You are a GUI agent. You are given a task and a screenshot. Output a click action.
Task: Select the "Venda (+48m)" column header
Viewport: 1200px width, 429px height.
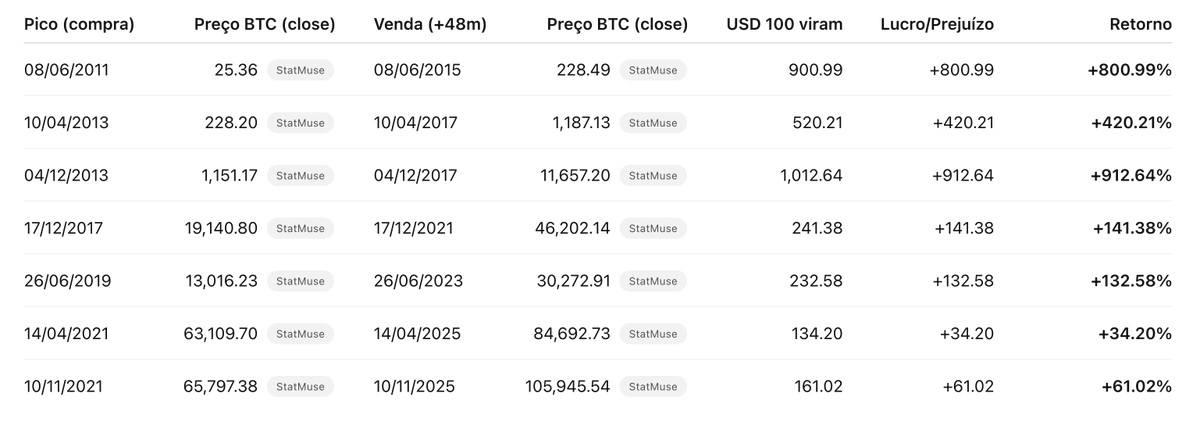click(x=430, y=24)
